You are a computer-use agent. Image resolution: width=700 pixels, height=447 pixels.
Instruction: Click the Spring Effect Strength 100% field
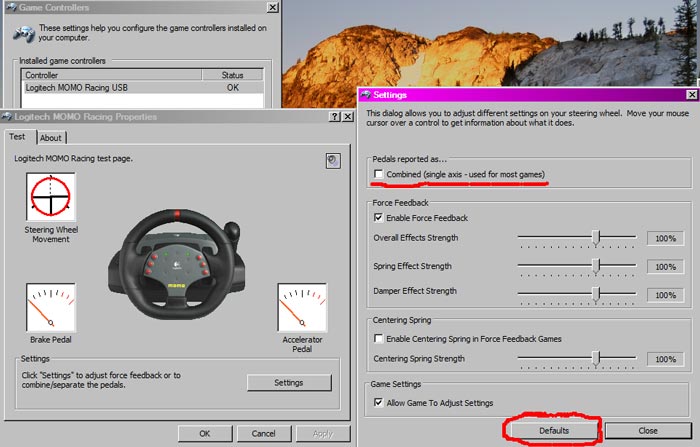(666, 267)
